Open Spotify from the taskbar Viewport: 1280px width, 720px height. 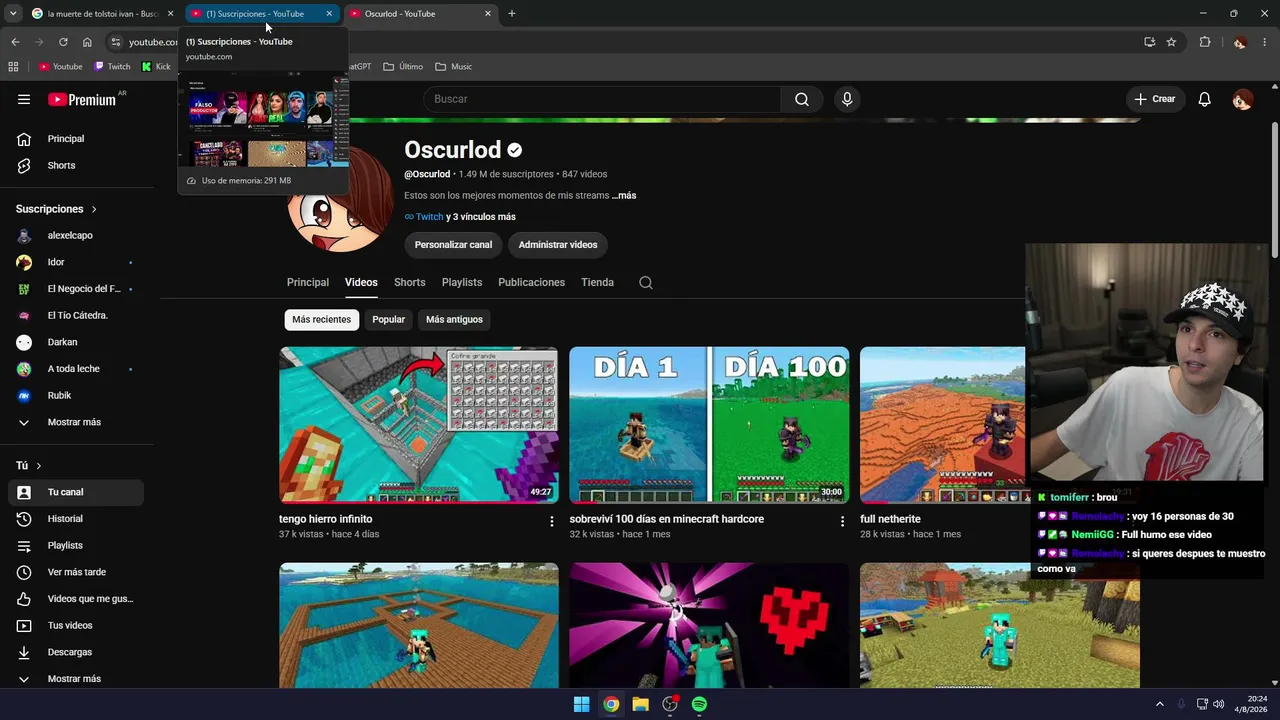coord(699,704)
